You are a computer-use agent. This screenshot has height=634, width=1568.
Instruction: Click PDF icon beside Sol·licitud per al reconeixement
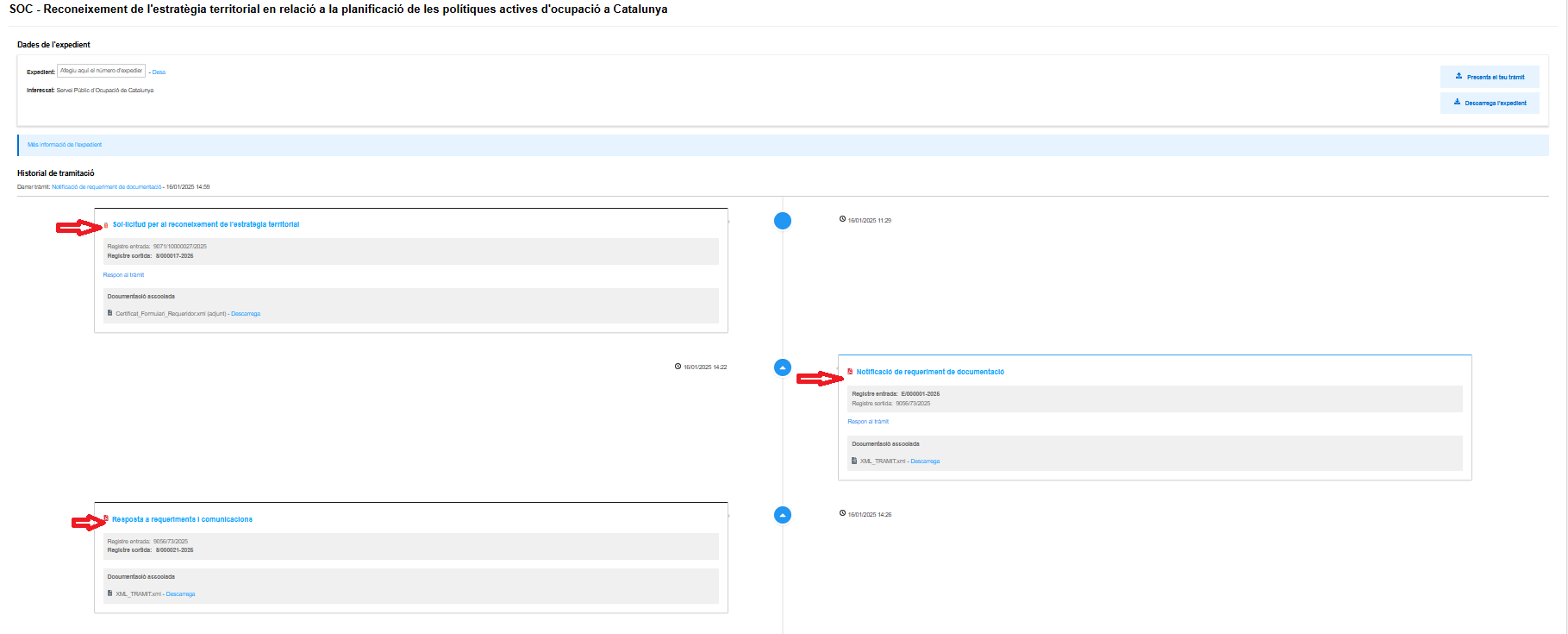tap(106, 225)
